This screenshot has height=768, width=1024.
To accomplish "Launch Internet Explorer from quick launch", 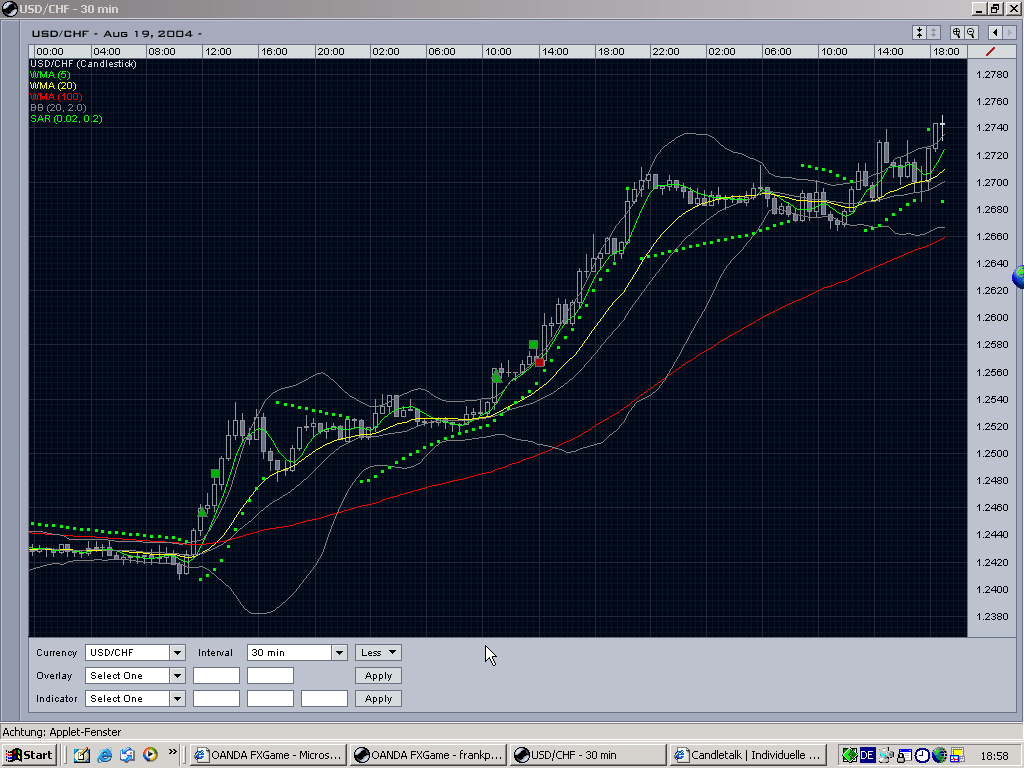I will [104, 755].
